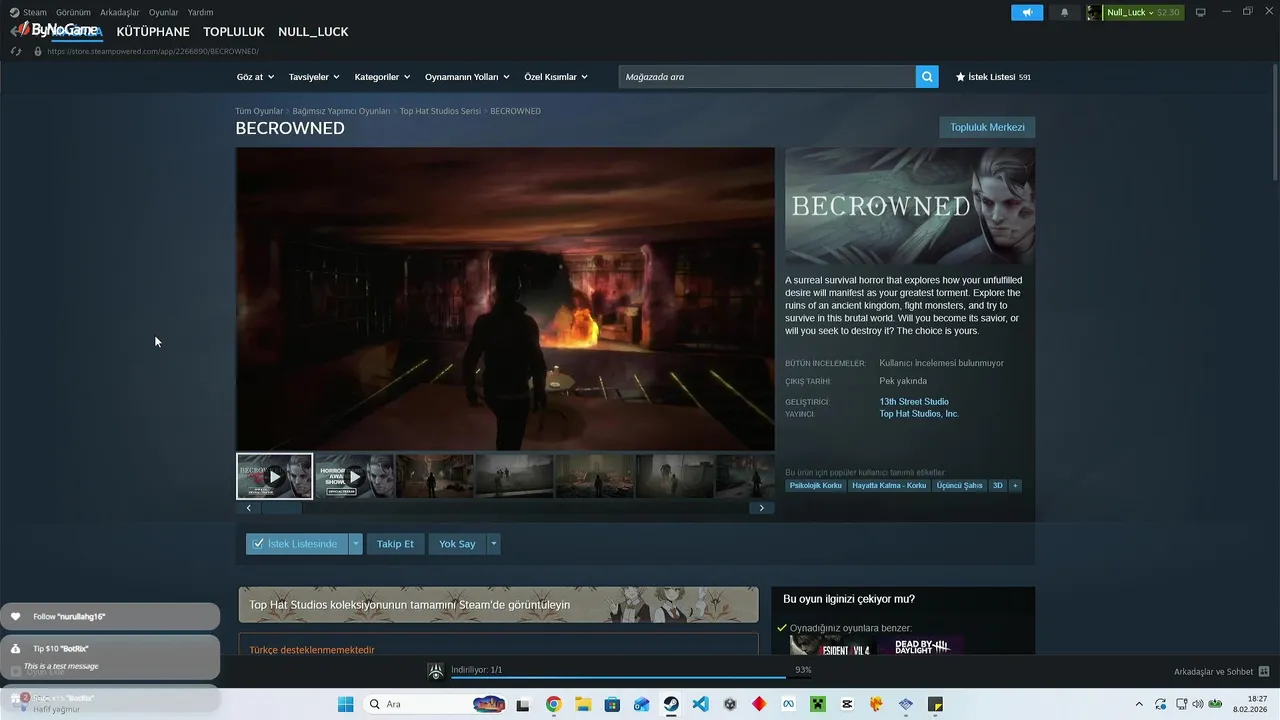Click the Takip Et button
This screenshot has width=1280, height=720.
pos(395,544)
